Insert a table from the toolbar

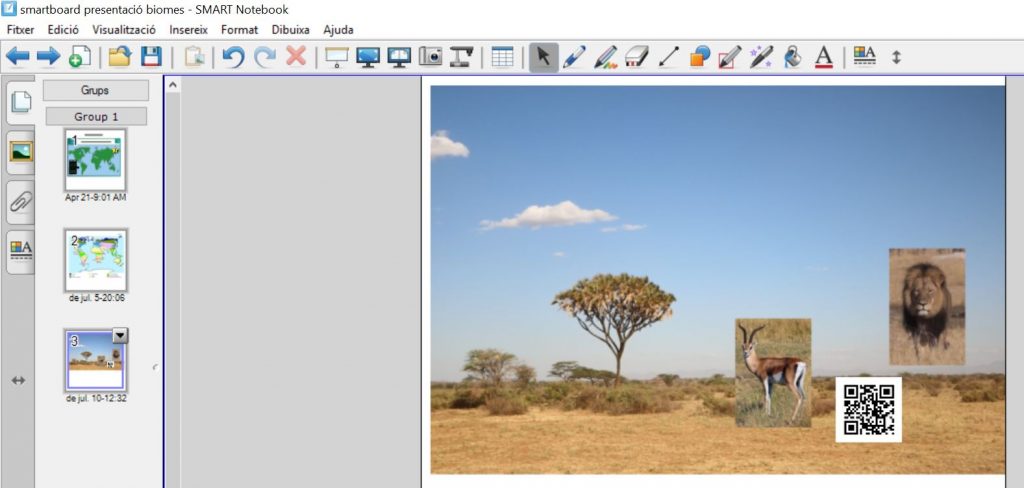click(x=502, y=57)
